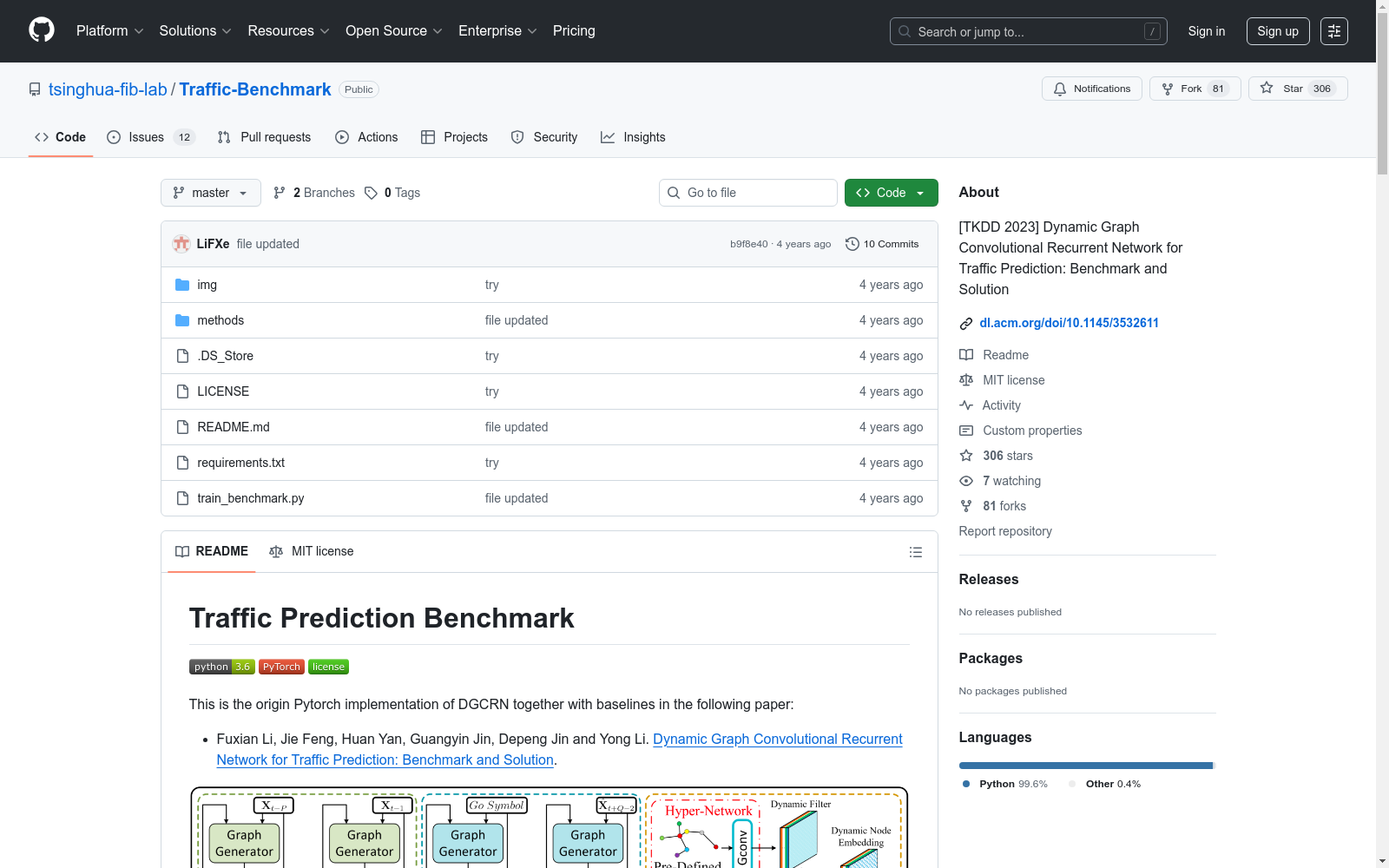Switch to the README tab

pyautogui.click(x=212, y=551)
